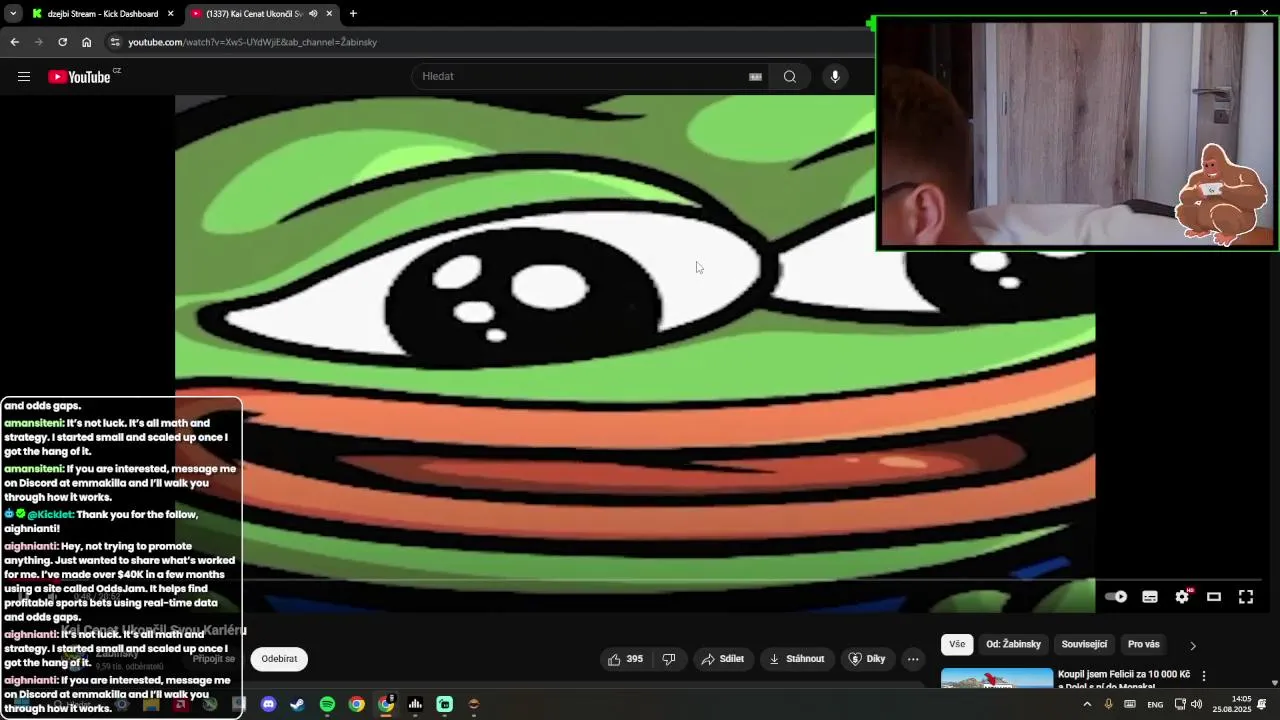Enter fullscreen video mode
Image resolution: width=1280 pixels, height=720 pixels.
(x=1246, y=597)
